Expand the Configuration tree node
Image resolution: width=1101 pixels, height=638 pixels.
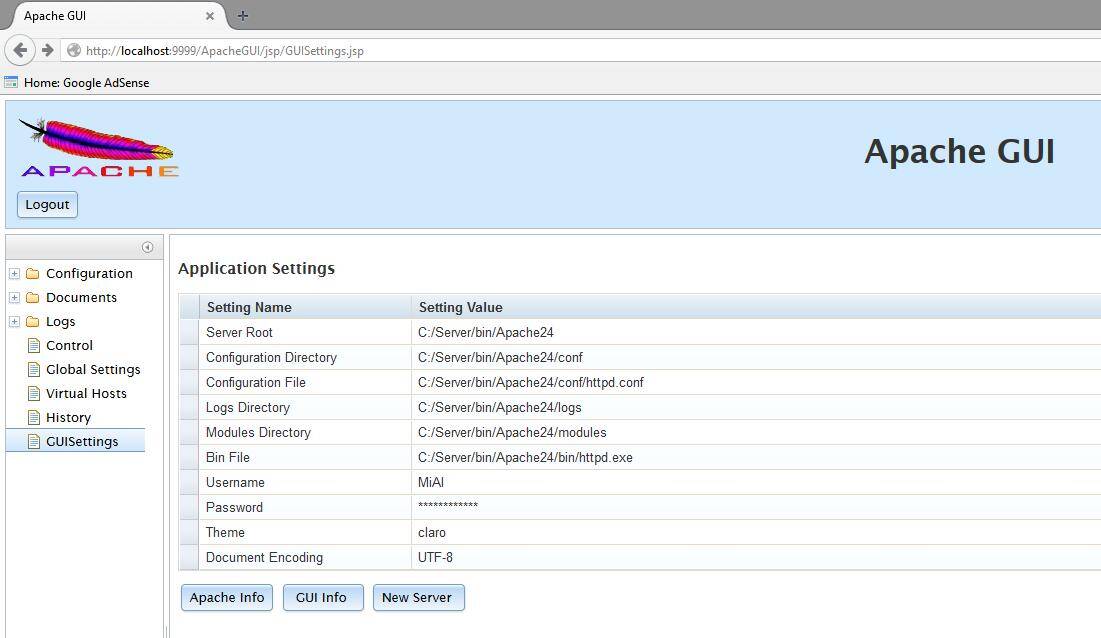coord(14,273)
